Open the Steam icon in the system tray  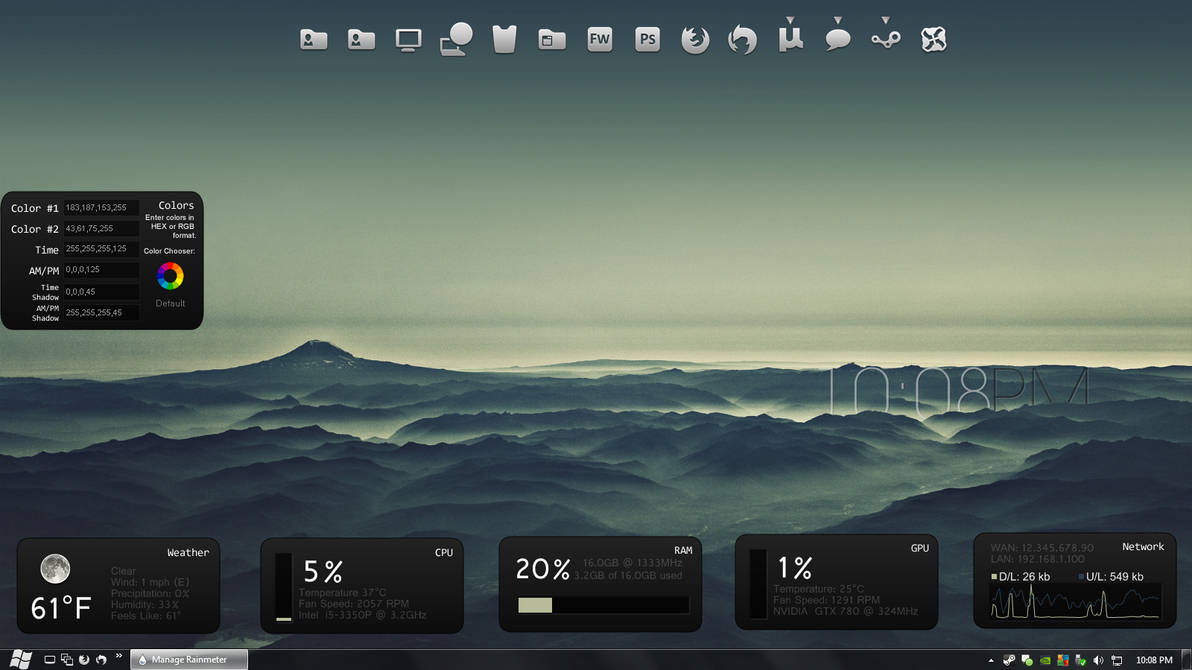click(x=1009, y=660)
